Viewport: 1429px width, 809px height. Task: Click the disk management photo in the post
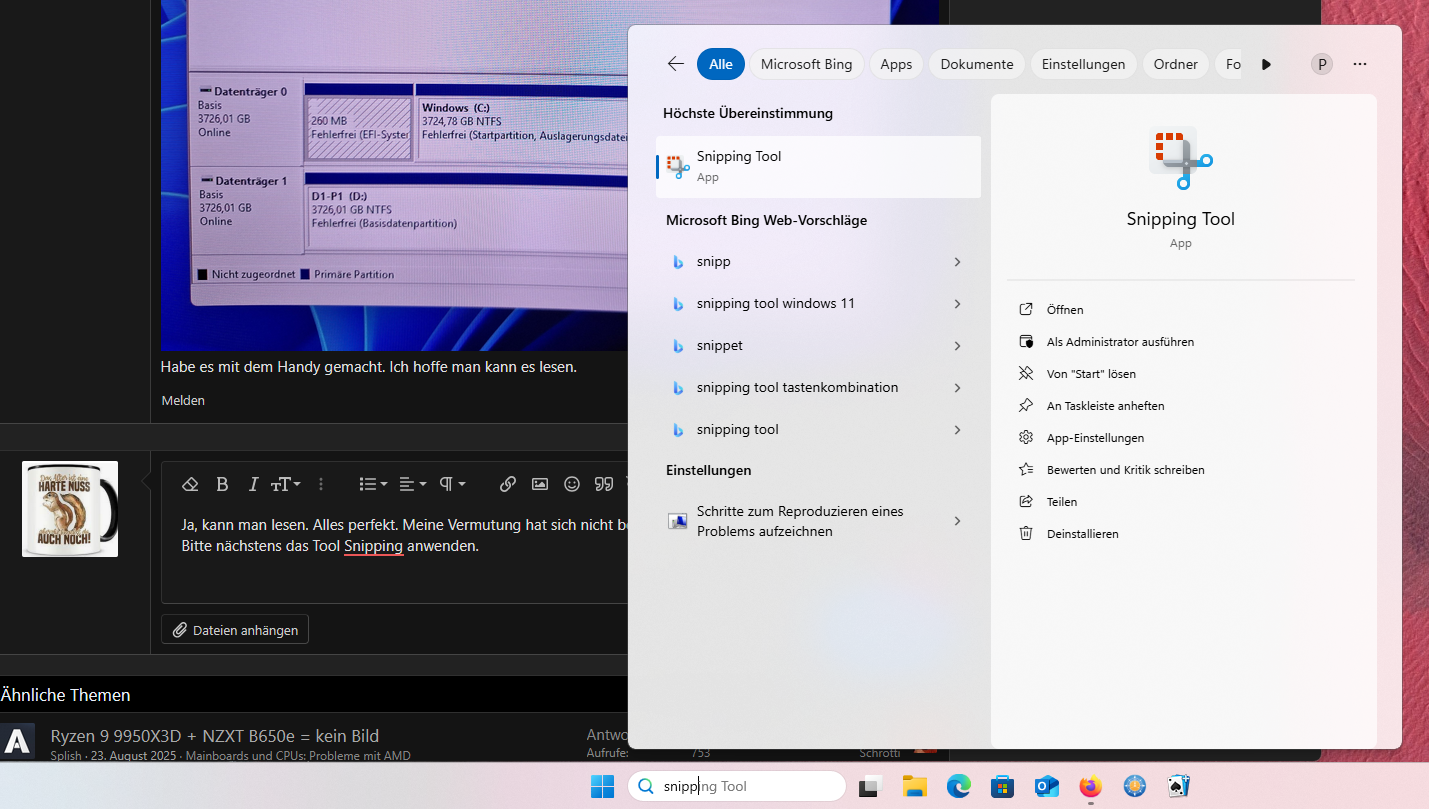pyautogui.click(x=395, y=175)
